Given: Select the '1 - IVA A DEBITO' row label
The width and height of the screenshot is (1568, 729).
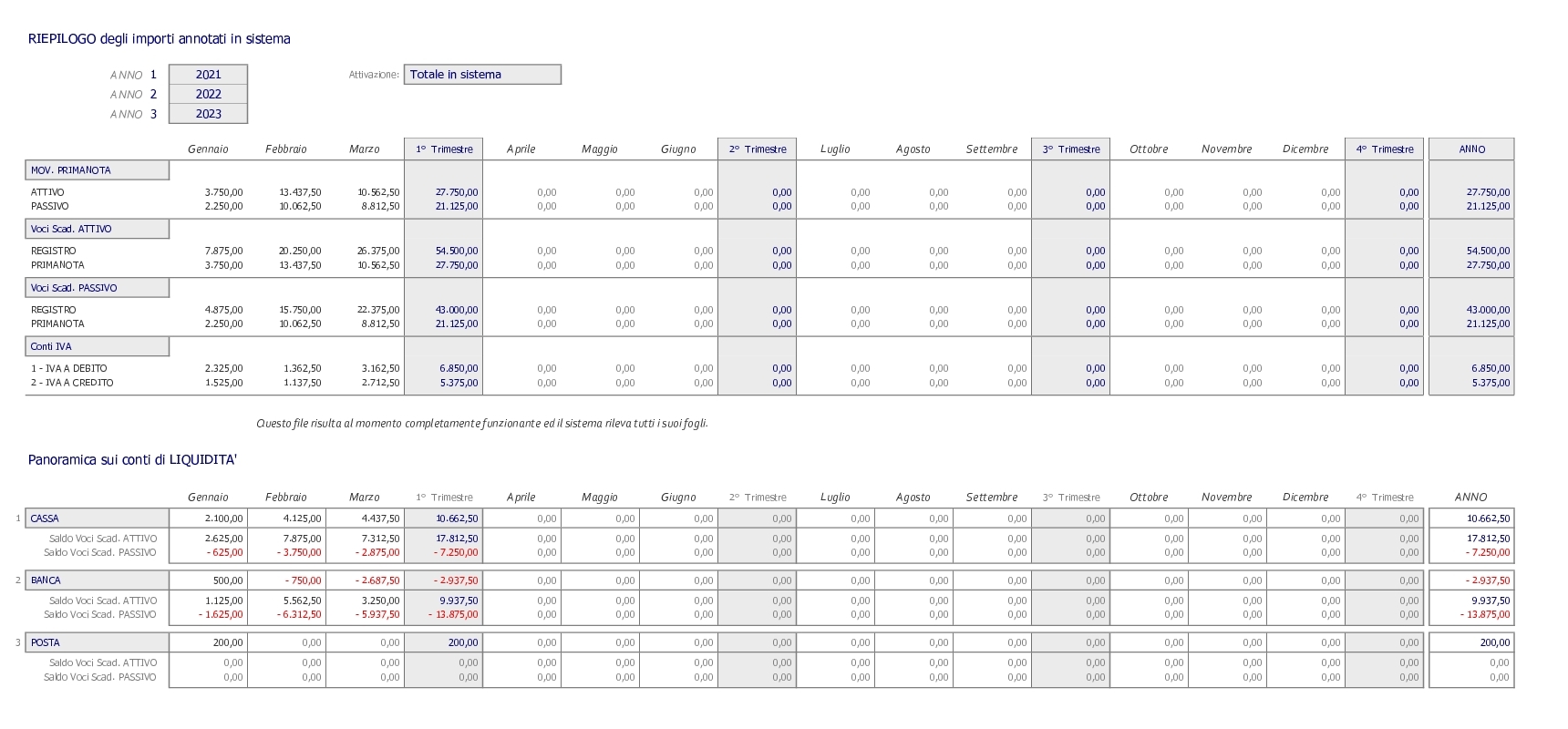Looking at the screenshot, I should click(x=69, y=369).
